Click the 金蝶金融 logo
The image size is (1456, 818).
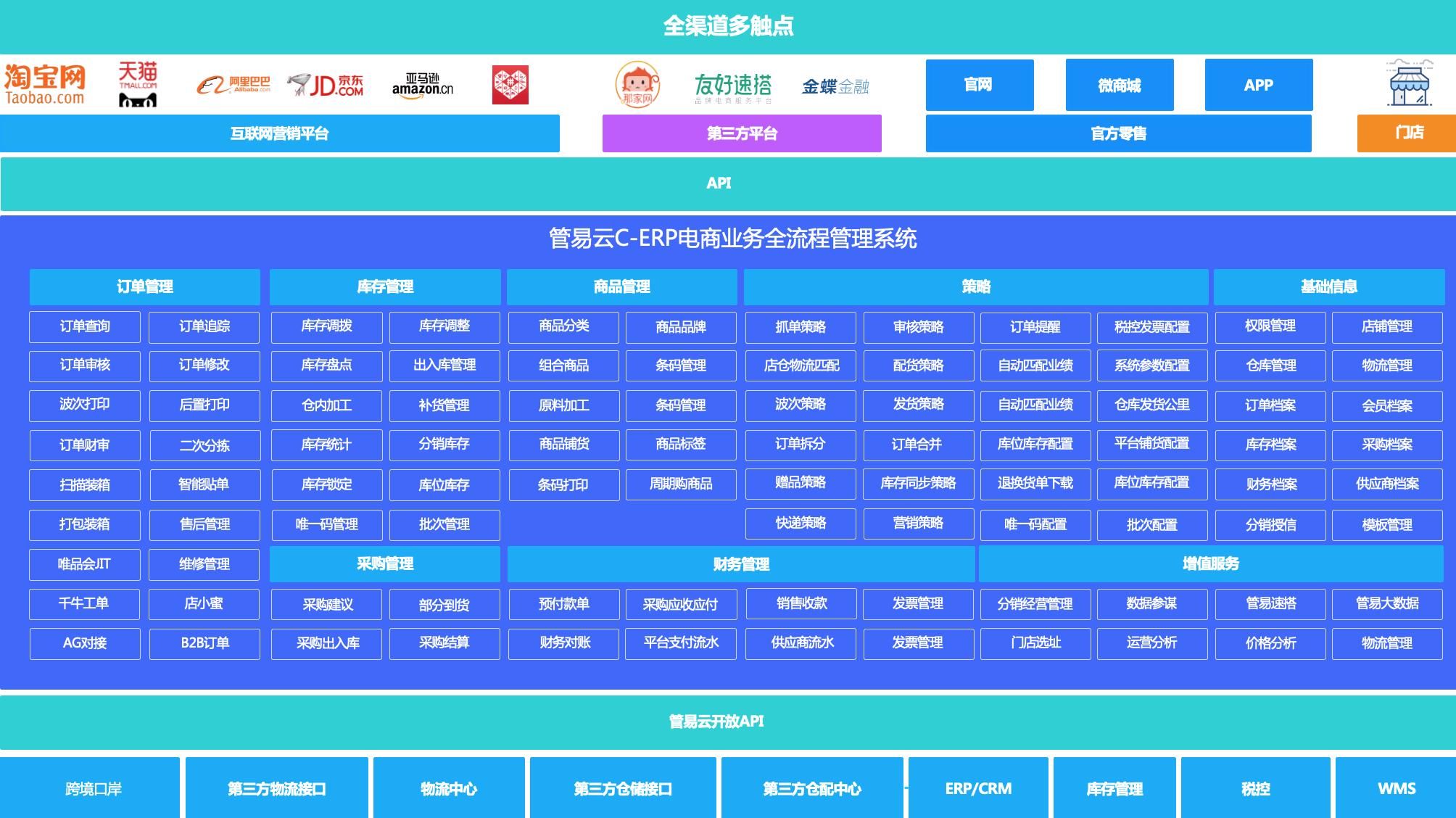point(835,86)
